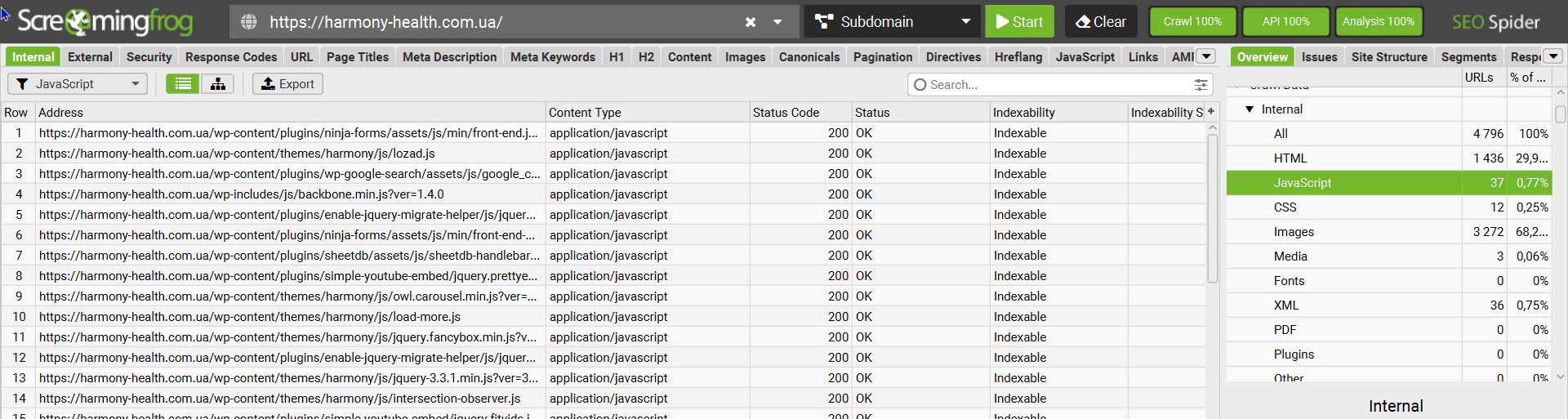Show more right panel tabs arrow
1568x419 pixels.
1553,56
